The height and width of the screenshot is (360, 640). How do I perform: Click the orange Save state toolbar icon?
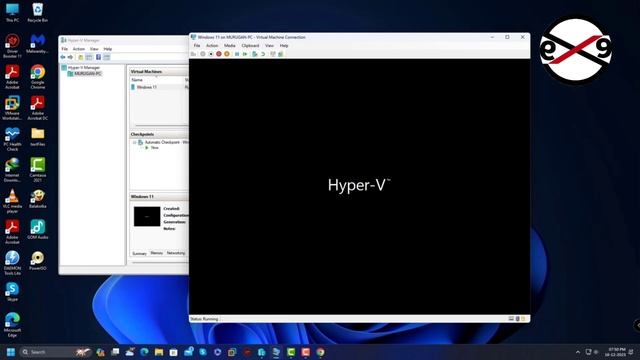pyautogui.click(x=227, y=54)
